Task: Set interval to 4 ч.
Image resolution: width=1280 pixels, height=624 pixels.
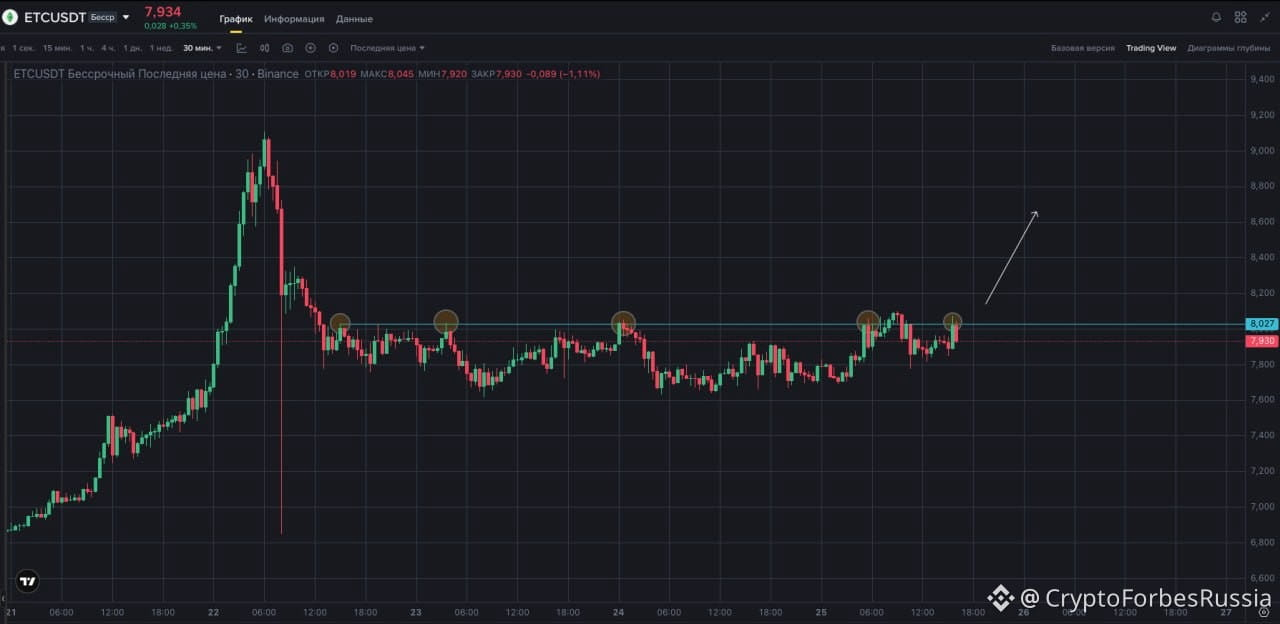Action: coord(108,48)
